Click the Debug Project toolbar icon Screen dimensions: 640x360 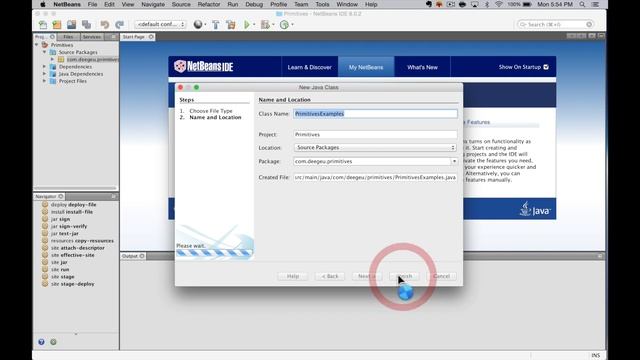click(265, 24)
